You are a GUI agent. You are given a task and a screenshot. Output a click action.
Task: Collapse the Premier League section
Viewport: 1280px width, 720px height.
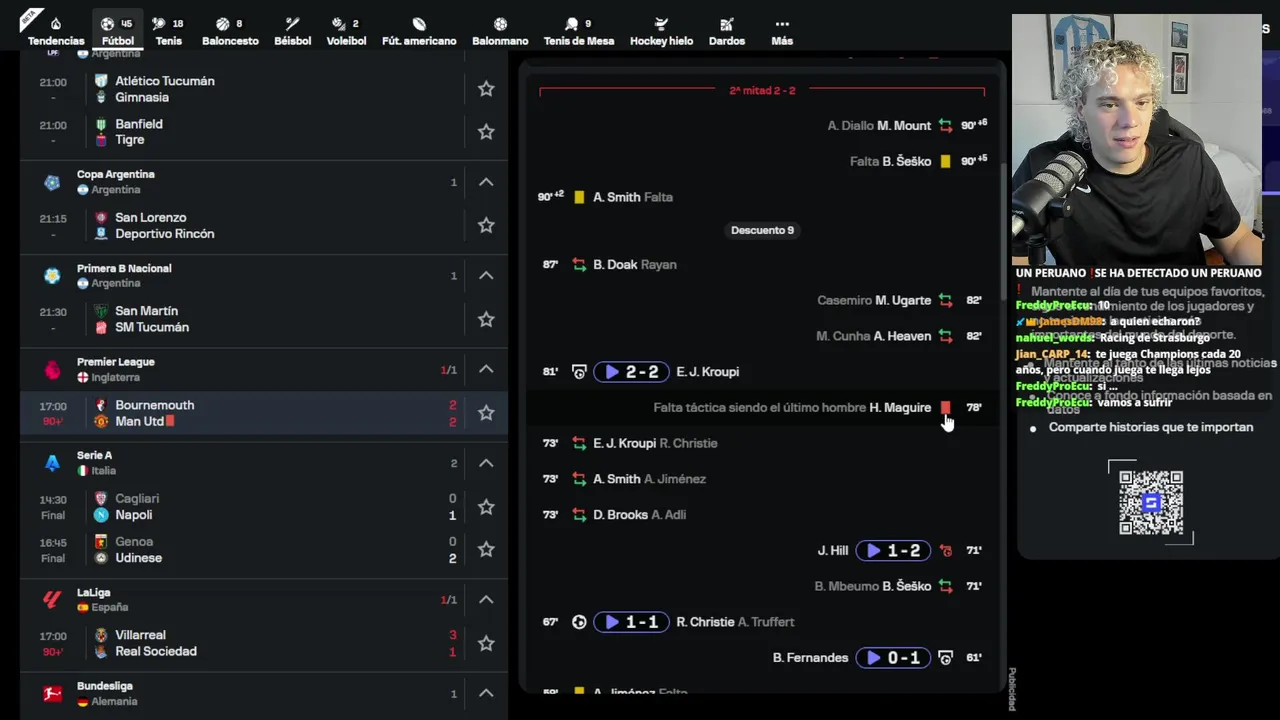point(486,370)
